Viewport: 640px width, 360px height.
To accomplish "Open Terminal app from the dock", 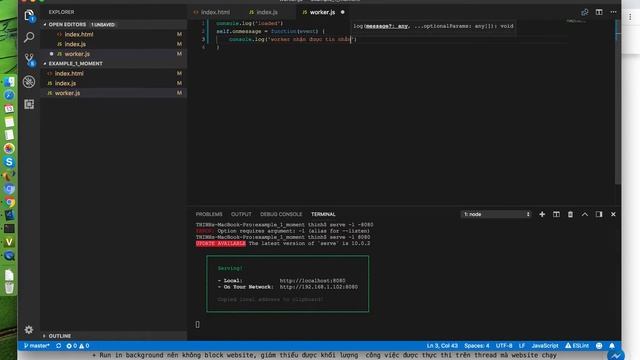I will (9, 229).
